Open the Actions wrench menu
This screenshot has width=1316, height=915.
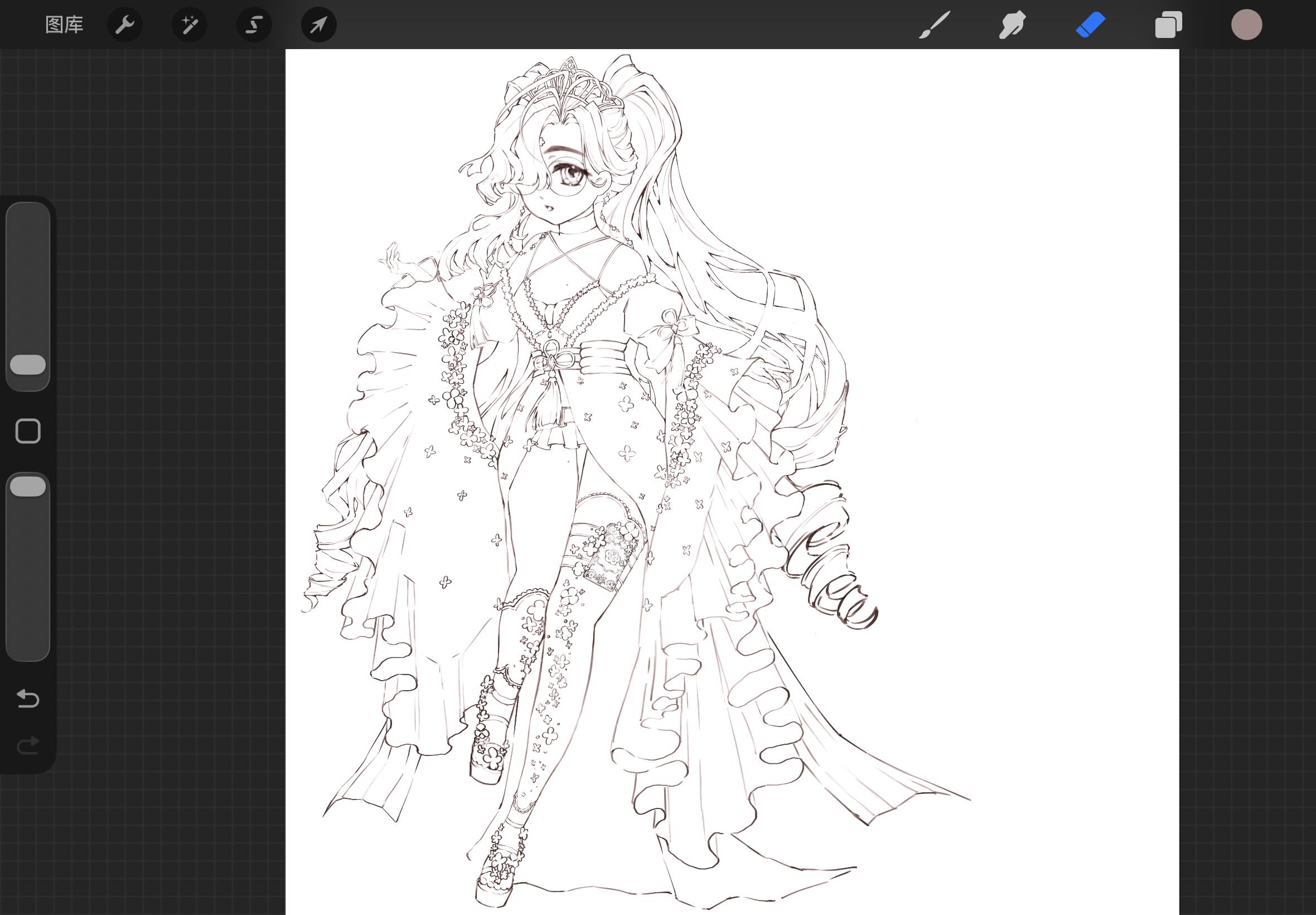(x=125, y=25)
